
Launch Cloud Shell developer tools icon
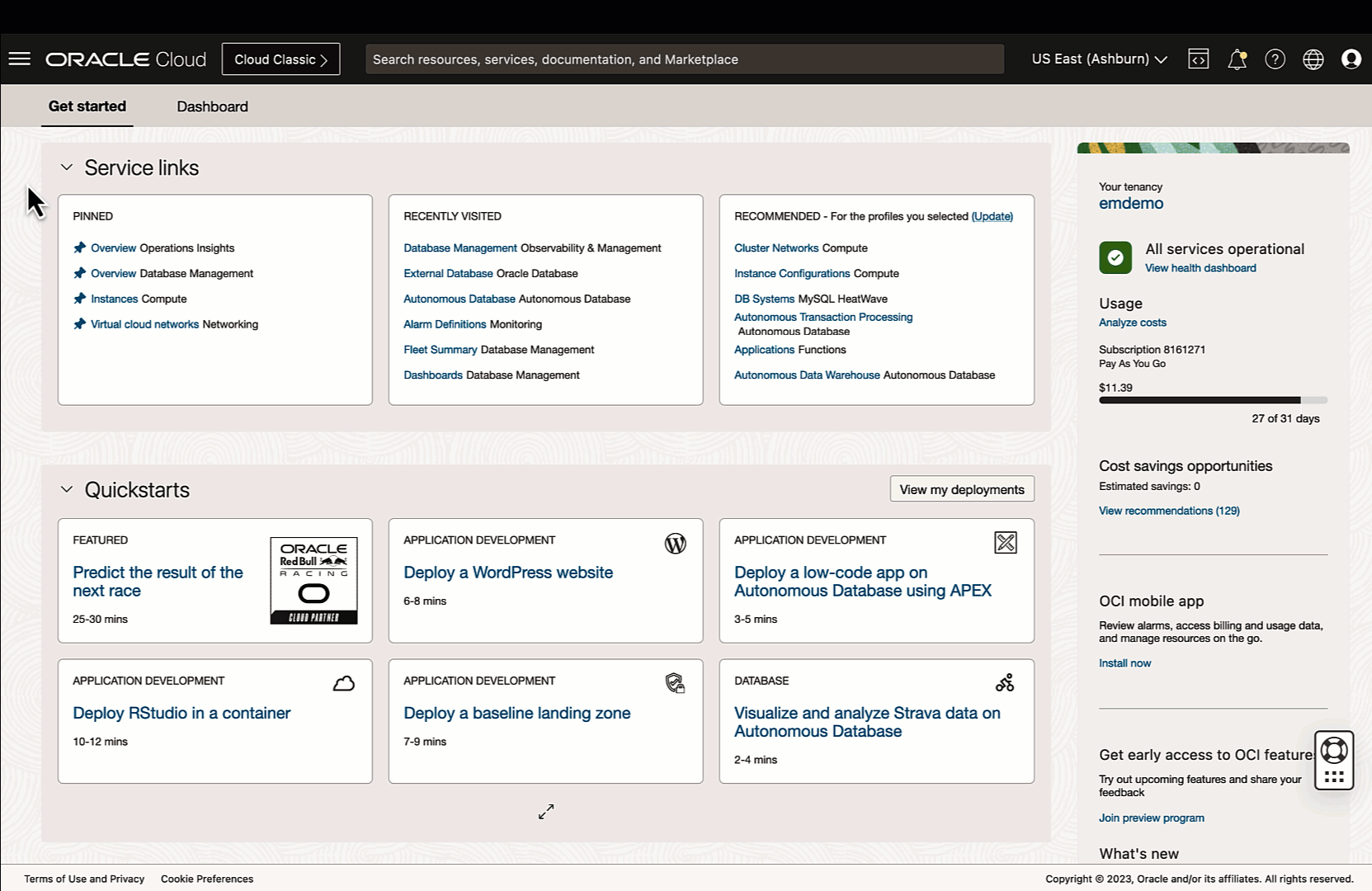pyautogui.click(x=1198, y=59)
